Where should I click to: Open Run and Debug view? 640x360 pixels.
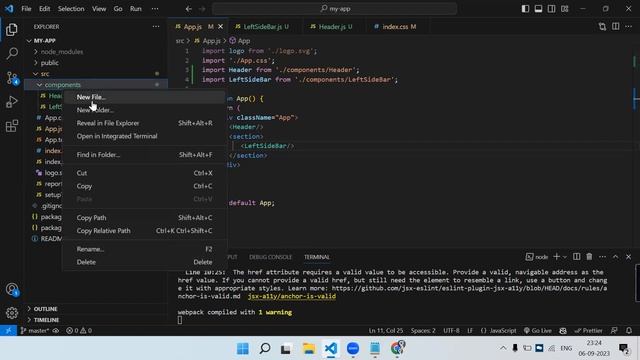click(x=12, y=102)
